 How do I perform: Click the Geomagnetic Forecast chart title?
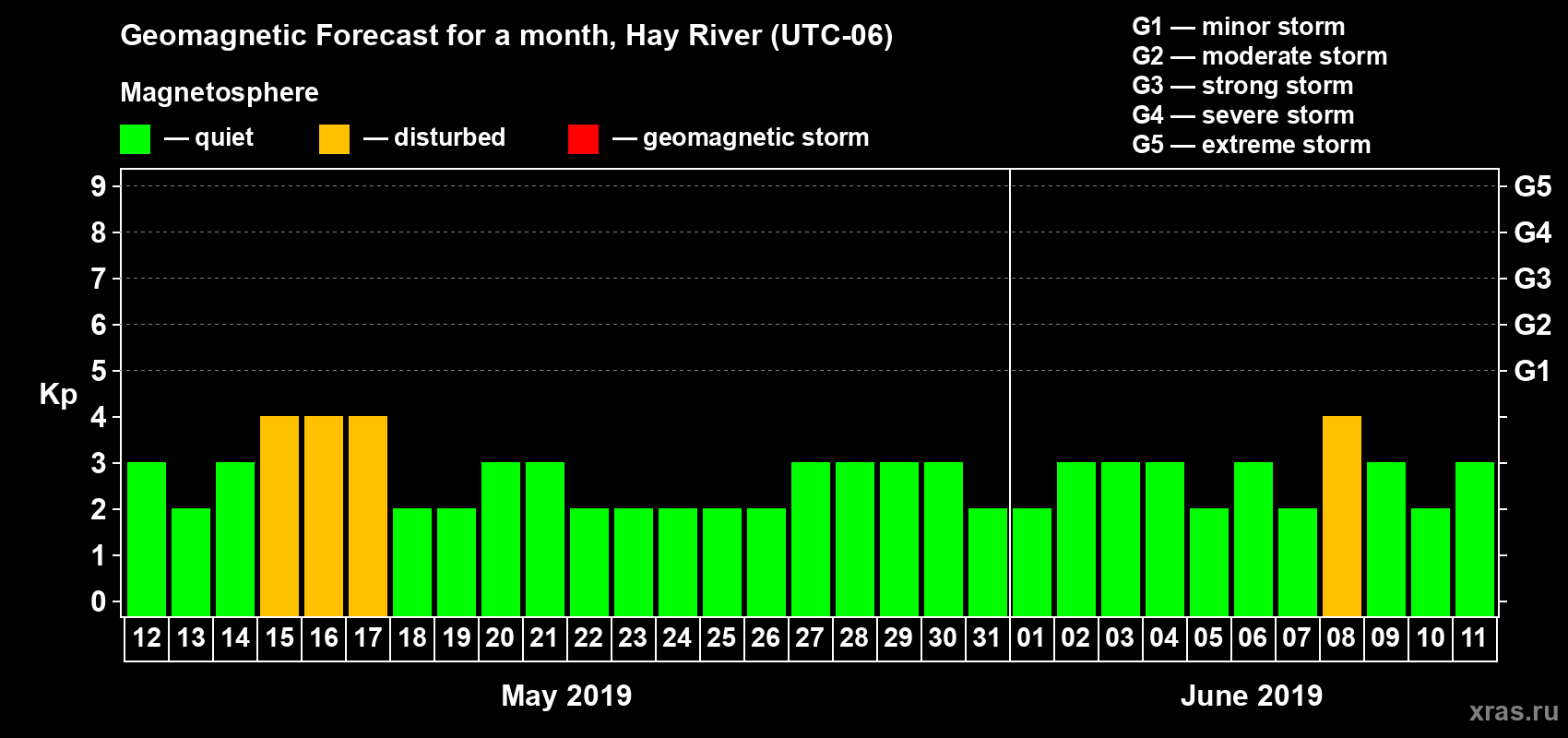tap(506, 36)
